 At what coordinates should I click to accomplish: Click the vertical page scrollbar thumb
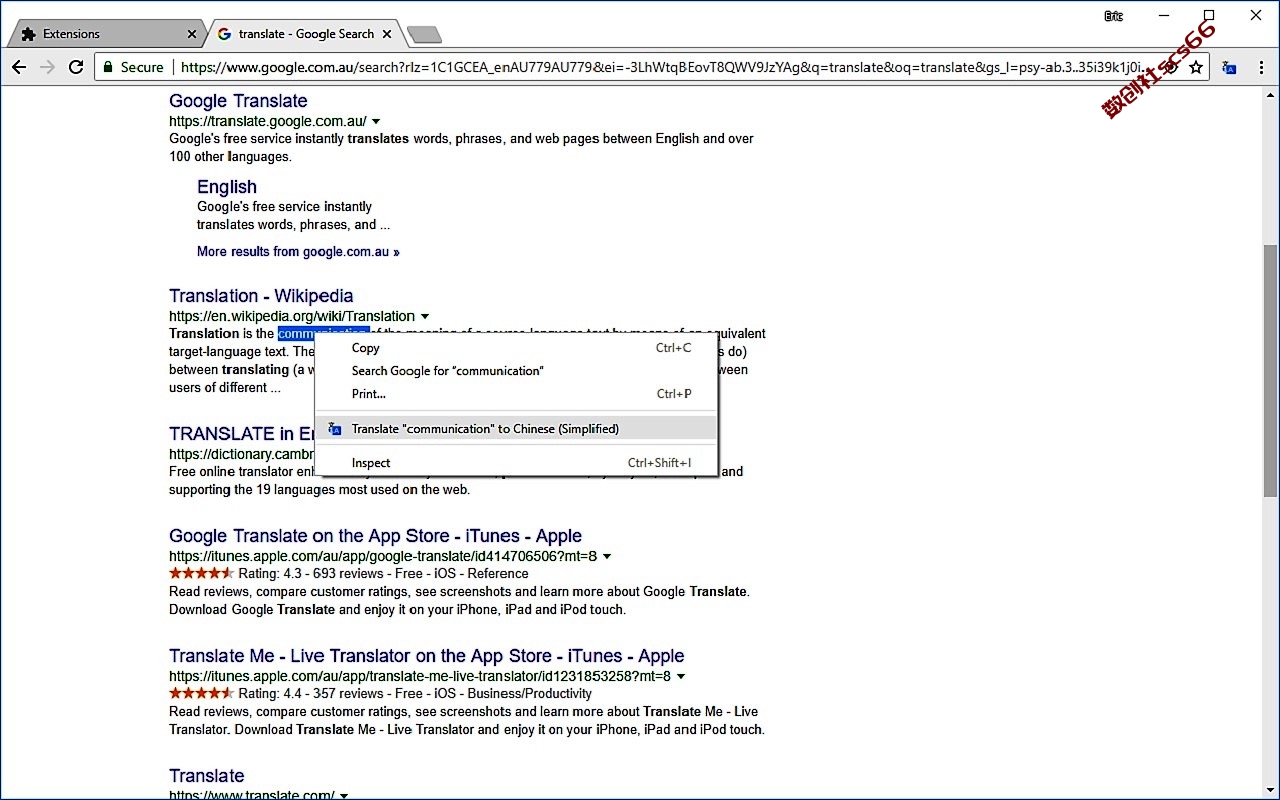click(x=1270, y=370)
